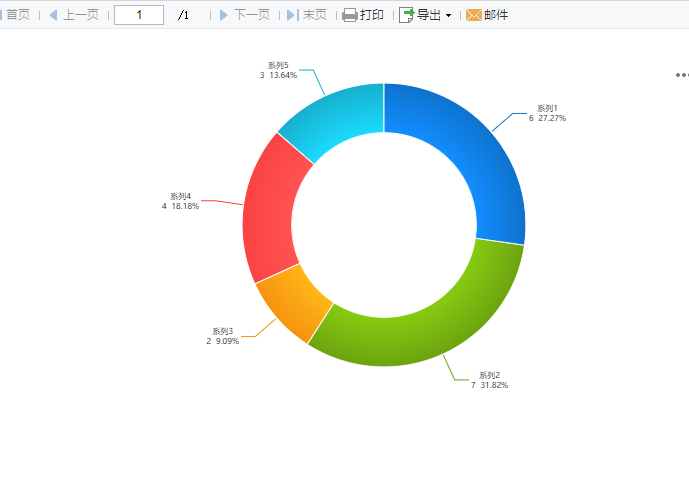
Task: Open the chart more-options ellipsis icon
Action: tap(682, 75)
